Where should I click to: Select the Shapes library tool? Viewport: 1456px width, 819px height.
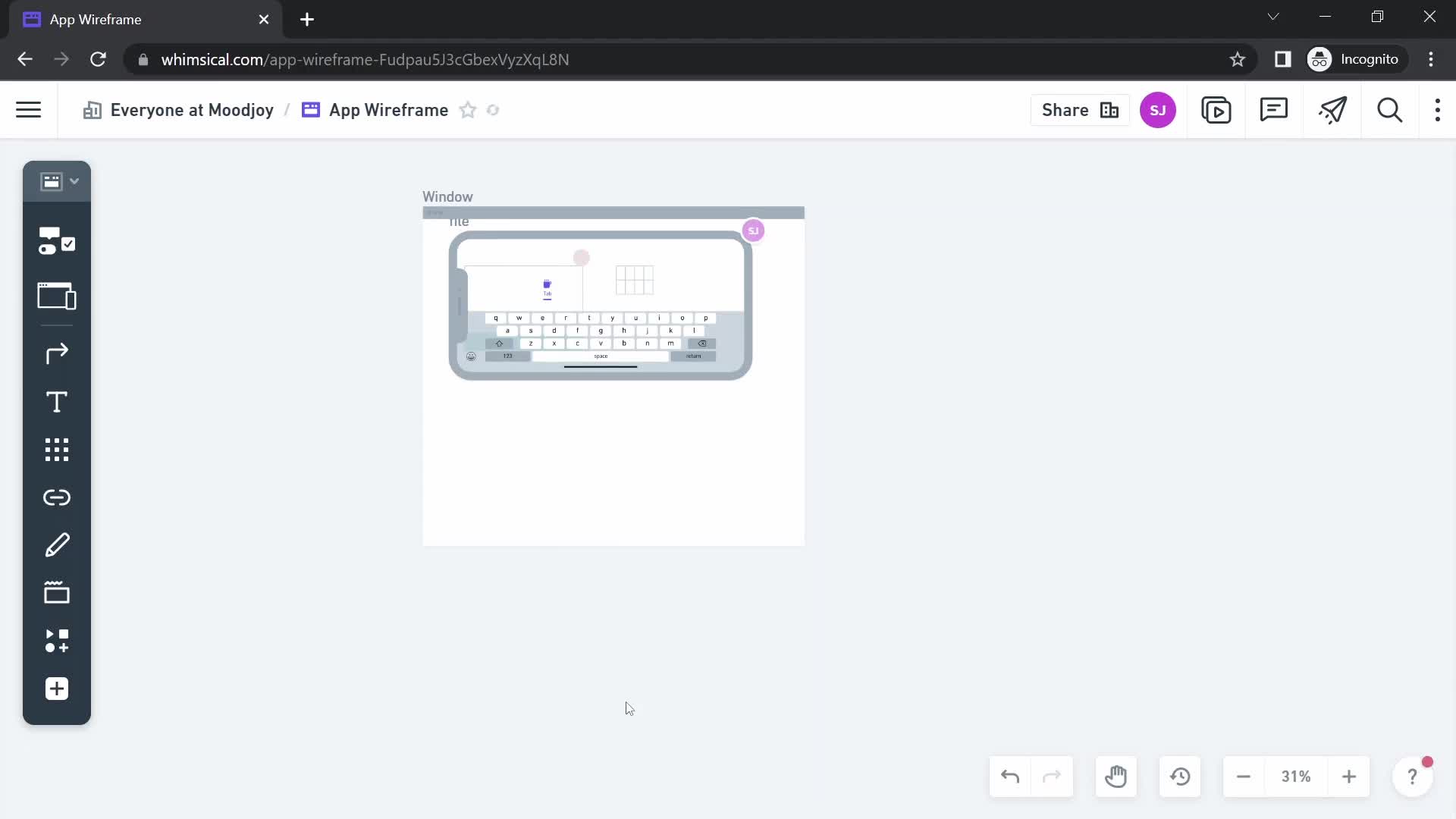(x=56, y=450)
